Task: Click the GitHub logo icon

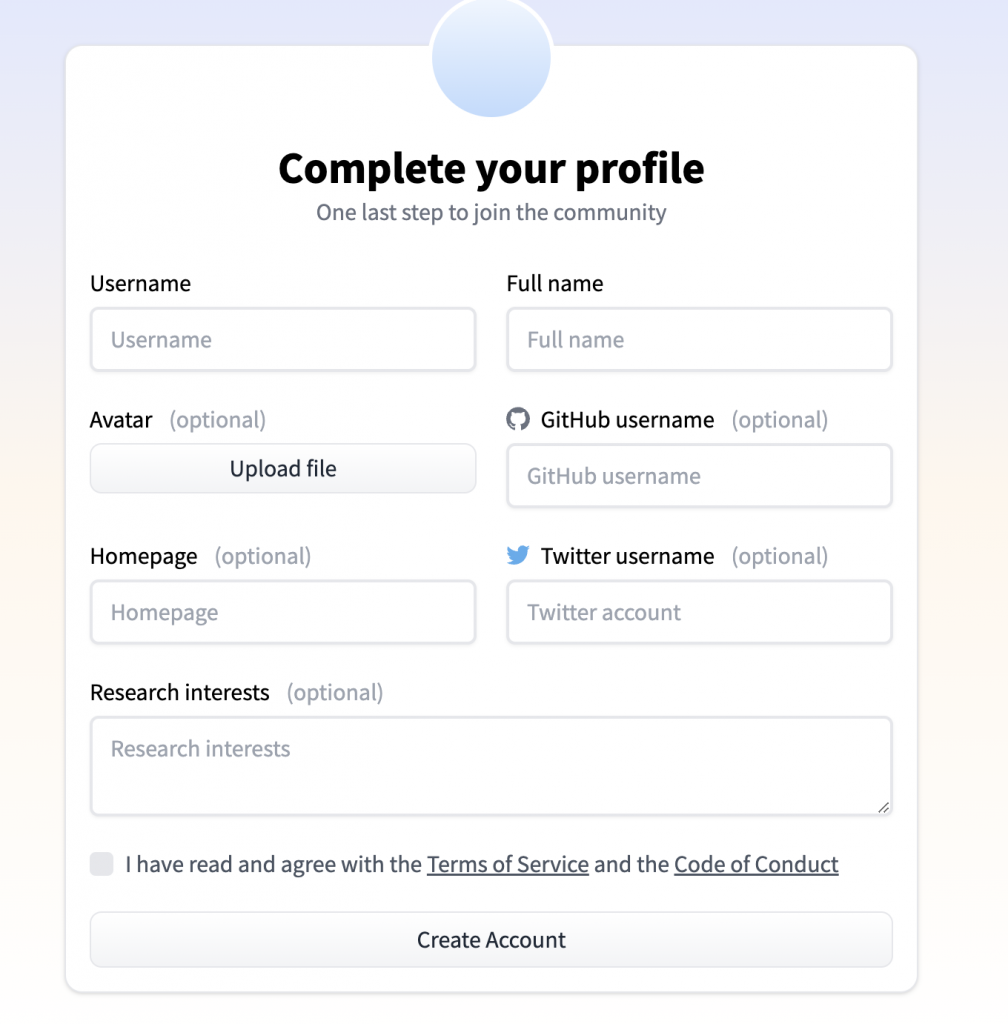Action: coord(517,419)
